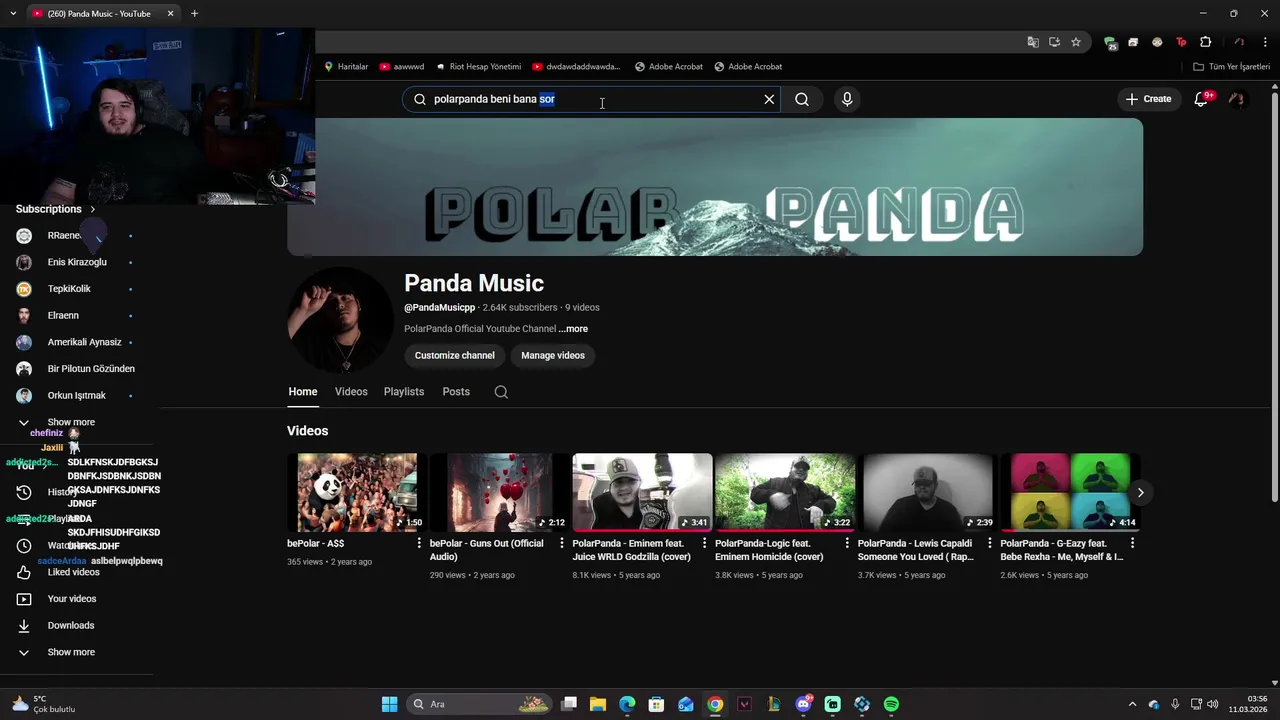Search within the Panda Music channel
The image size is (1280, 720).
(x=501, y=392)
